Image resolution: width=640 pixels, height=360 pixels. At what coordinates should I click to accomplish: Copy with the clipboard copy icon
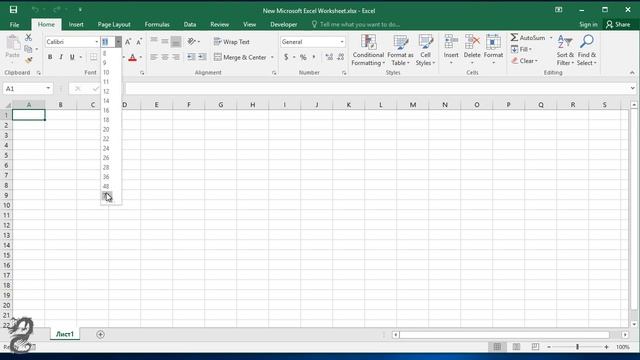(x=28, y=49)
